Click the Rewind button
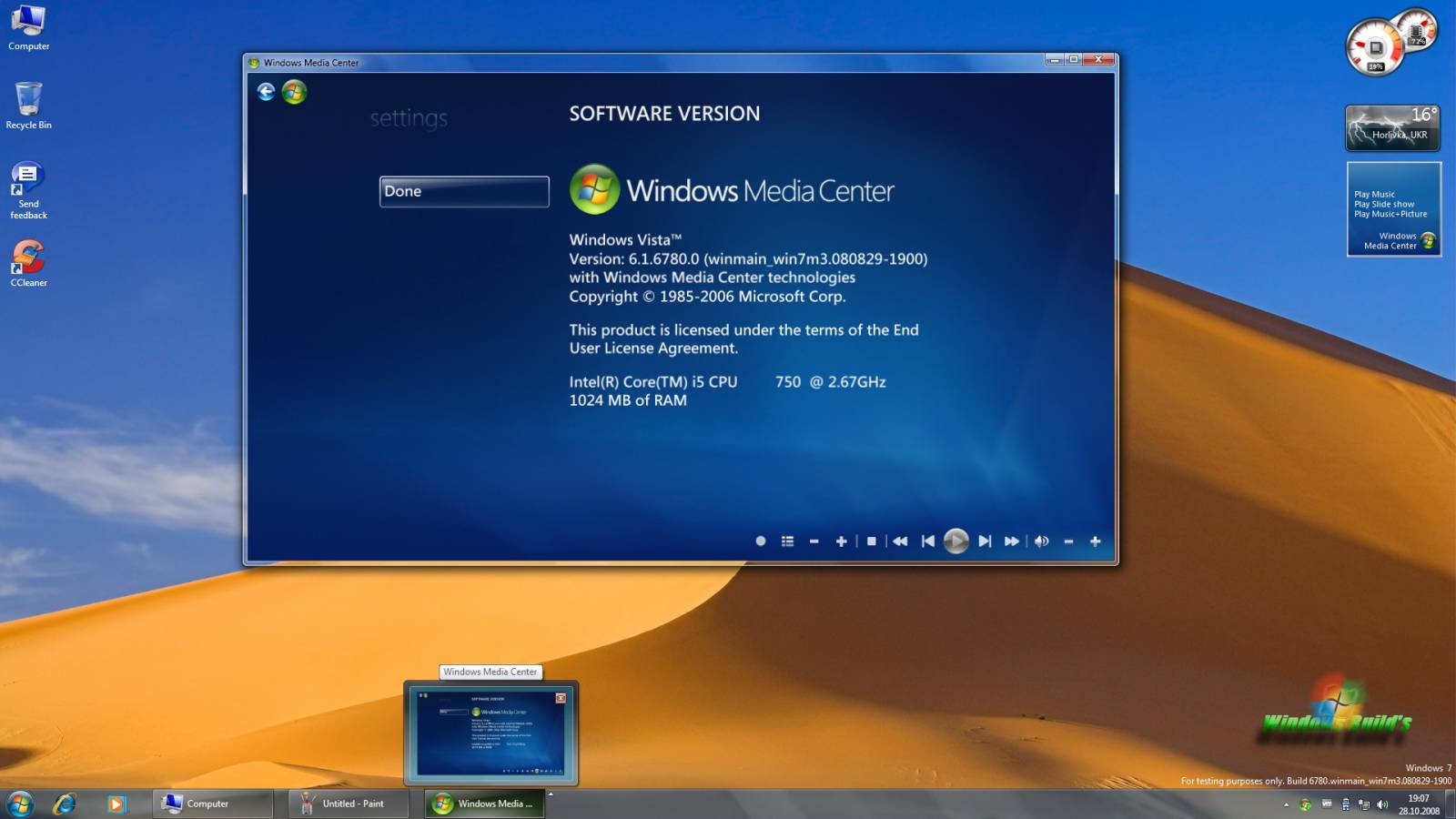Image resolution: width=1456 pixels, height=819 pixels. (x=900, y=541)
